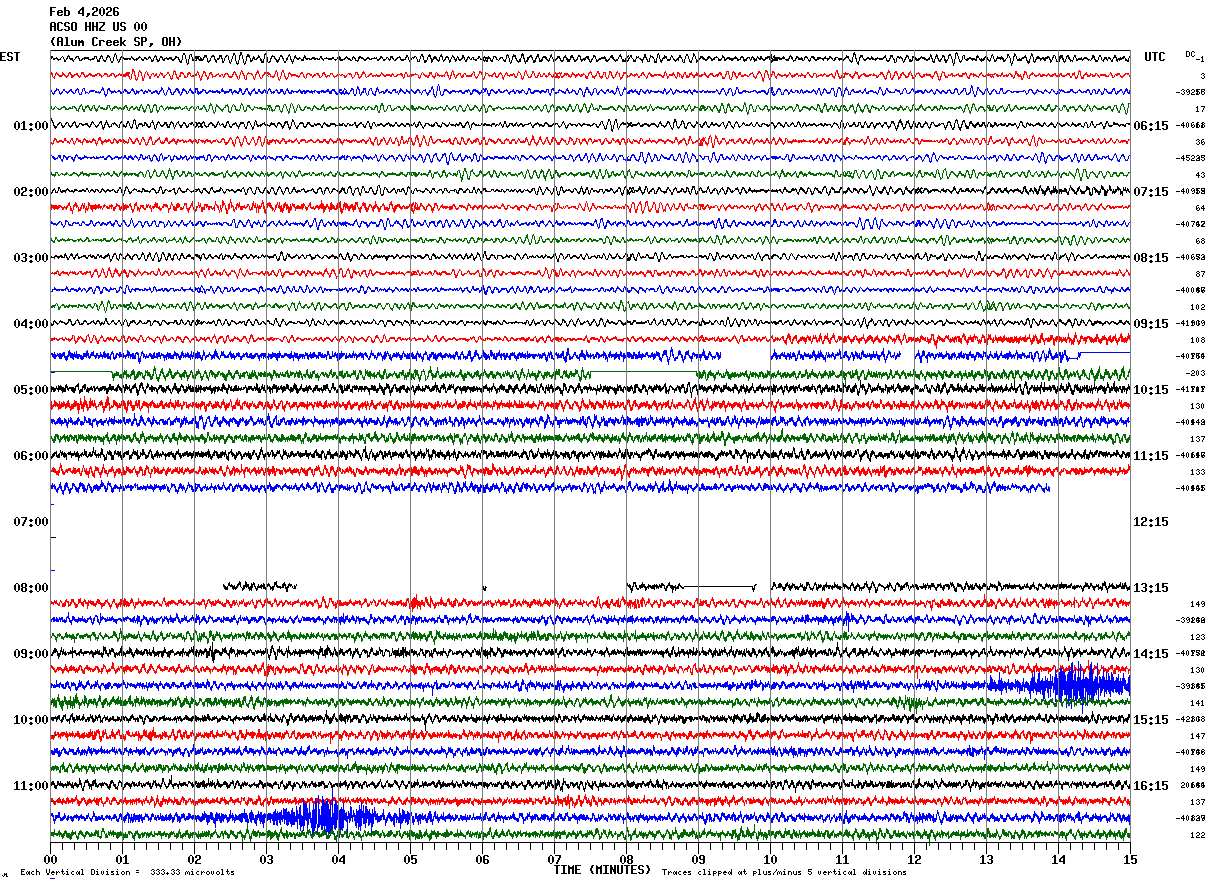The image size is (1210, 886).
Task: Select the 08:00 EST hour label
Action: pos(30,588)
